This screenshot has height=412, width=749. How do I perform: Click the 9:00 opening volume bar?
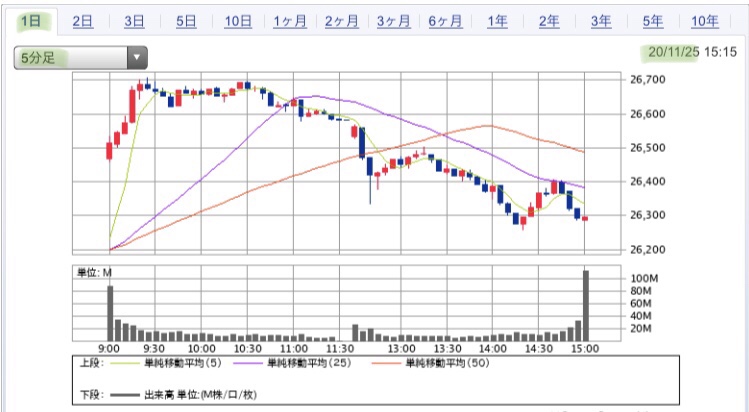(110, 313)
